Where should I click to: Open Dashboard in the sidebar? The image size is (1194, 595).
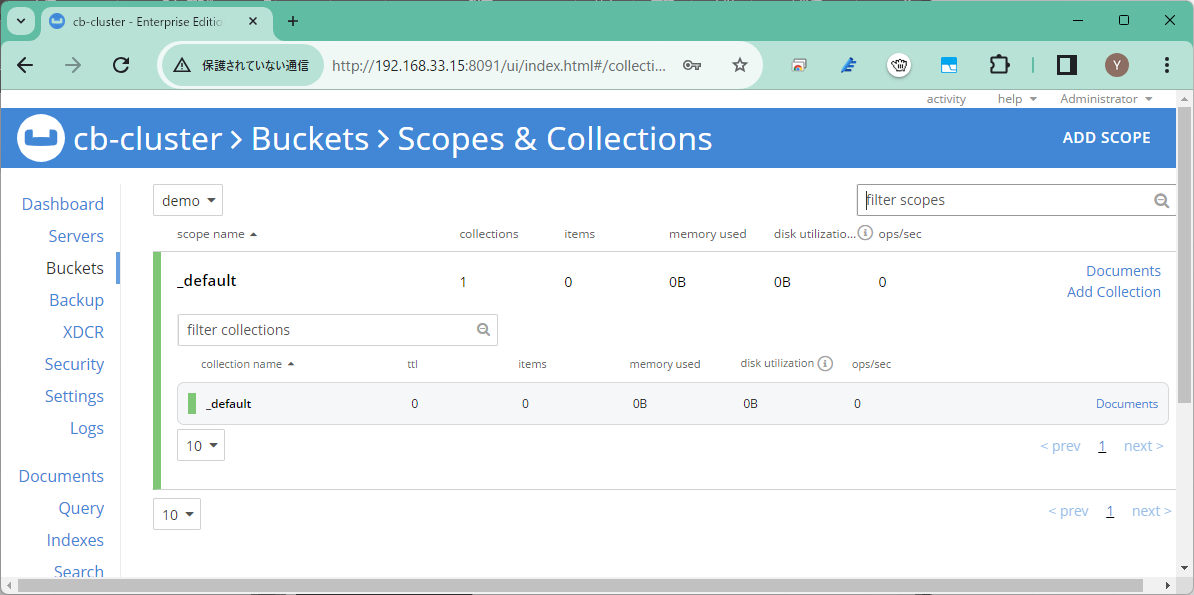[63, 204]
